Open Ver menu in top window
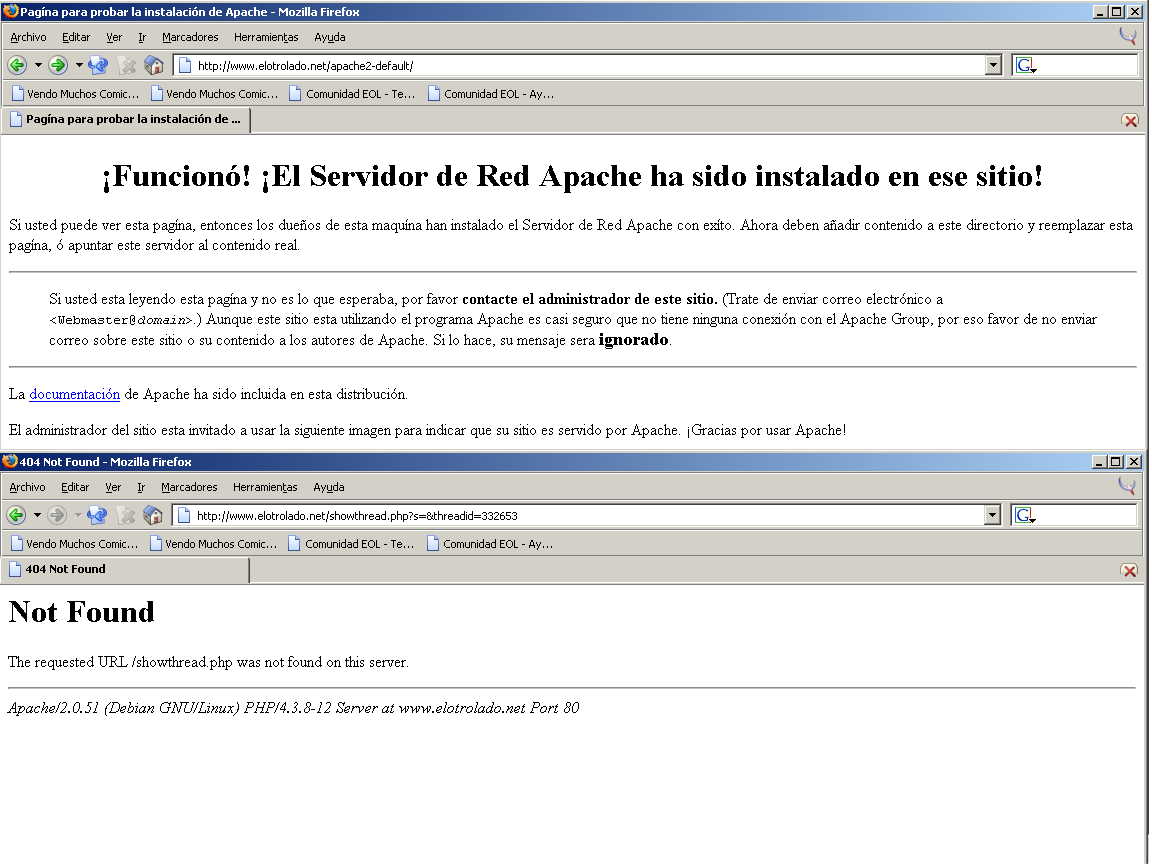The height and width of the screenshot is (864, 1152). point(114,37)
